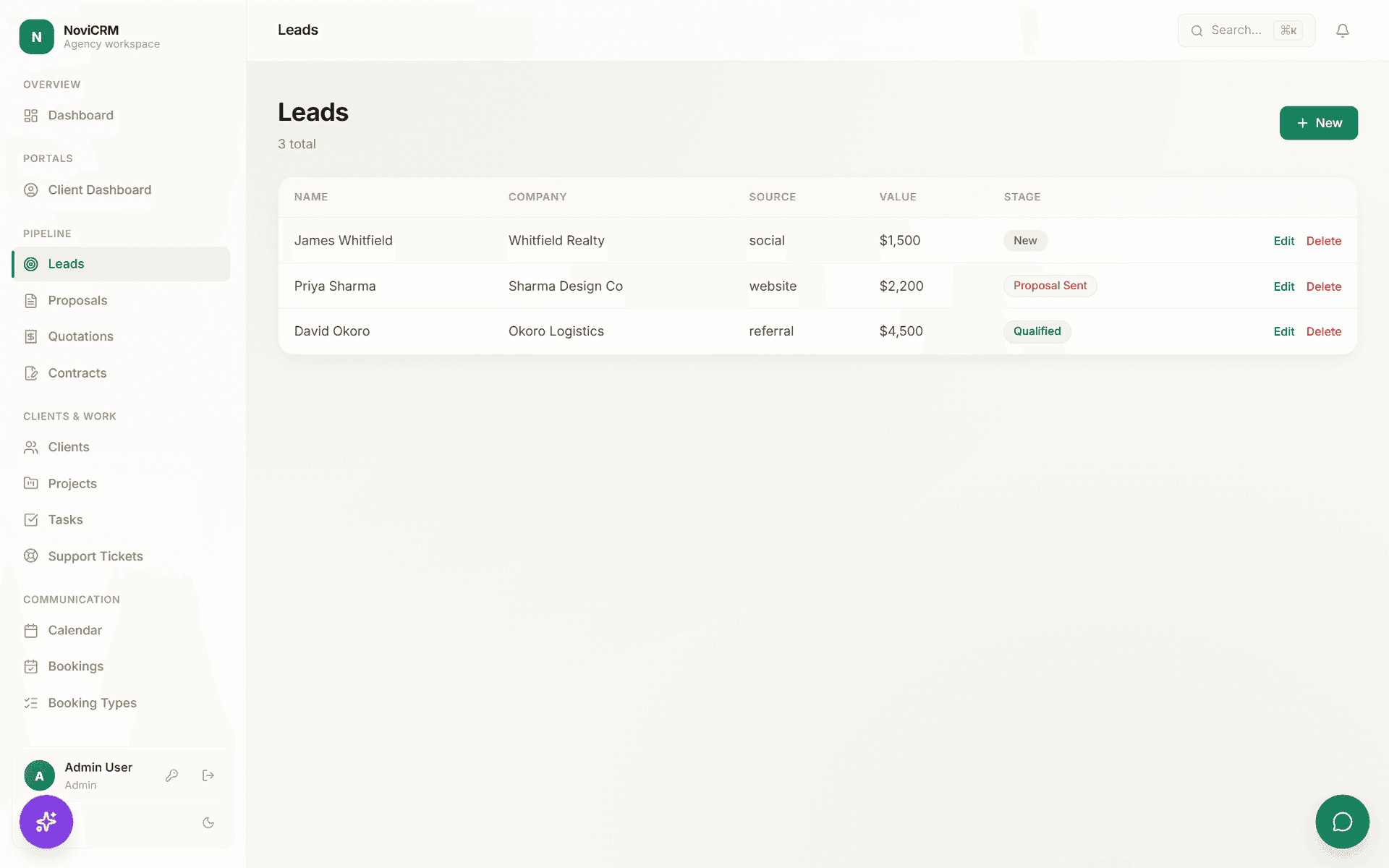Click the Leads target icon in sidebar

coord(30,264)
